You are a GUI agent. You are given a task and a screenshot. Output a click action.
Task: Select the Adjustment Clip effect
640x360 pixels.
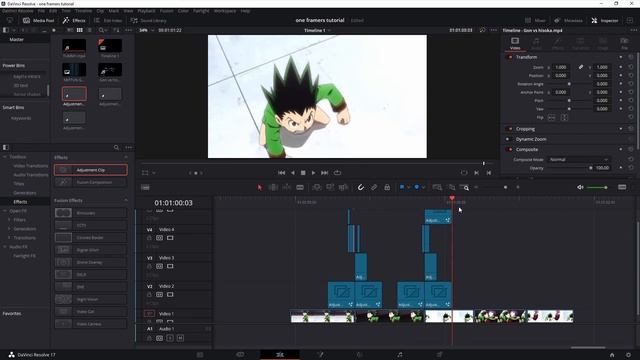91,170
